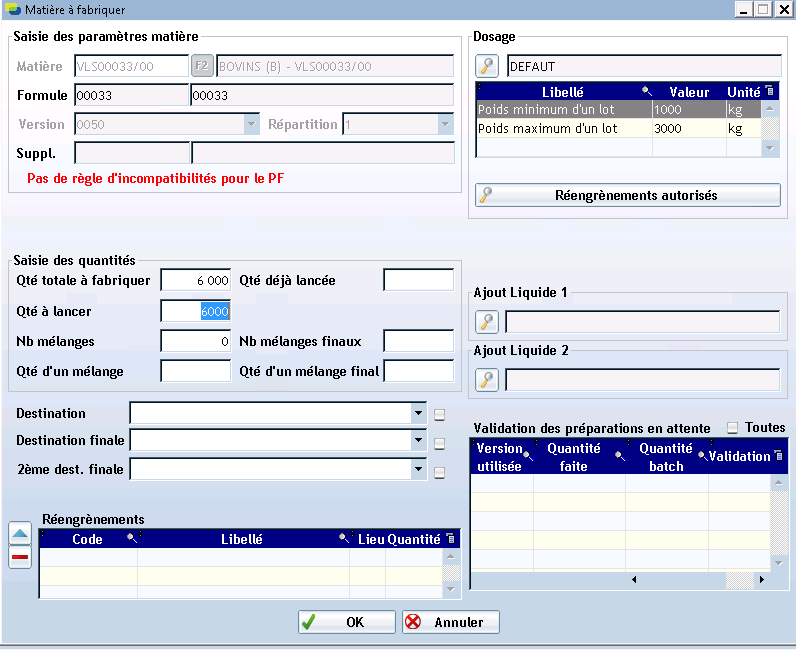
Task: Click the Unité column header
Action: click(744, 92)
